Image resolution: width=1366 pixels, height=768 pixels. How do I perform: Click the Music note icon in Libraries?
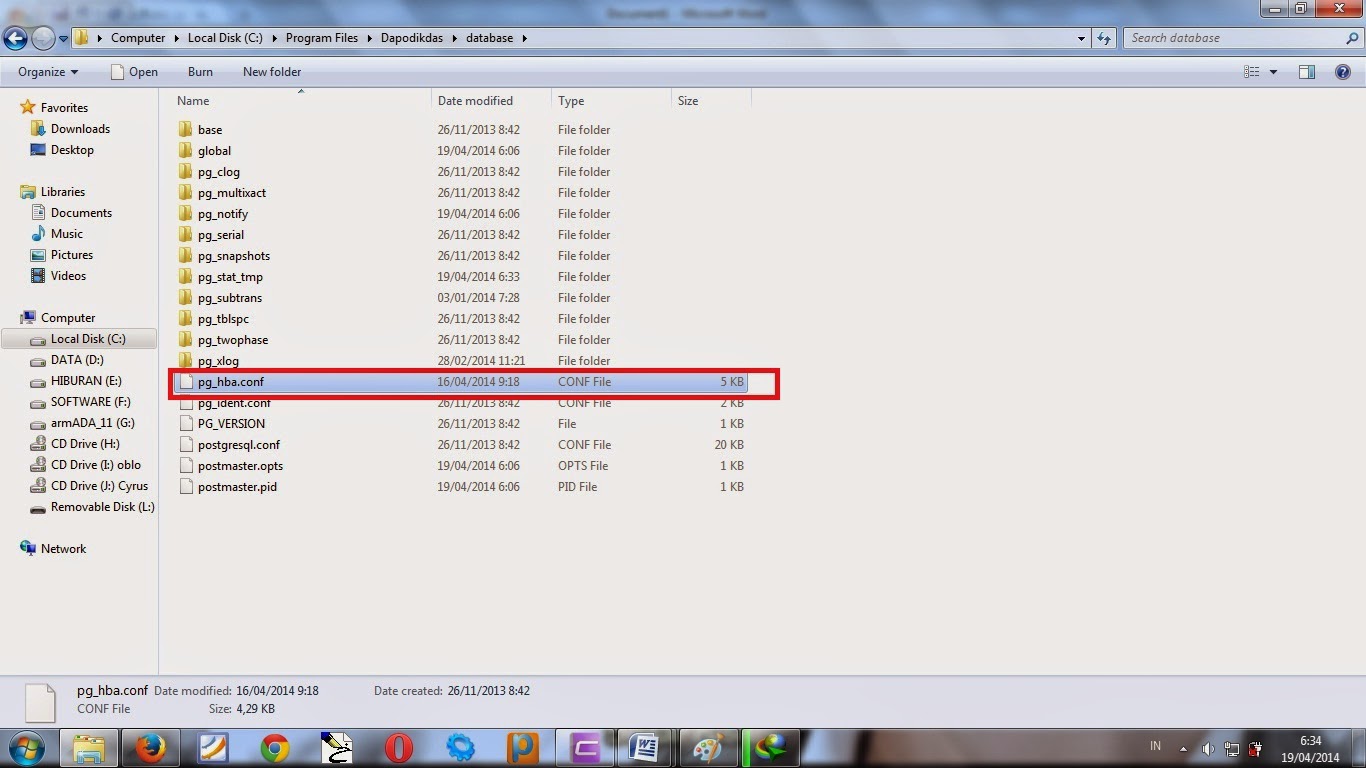(38, 234)
